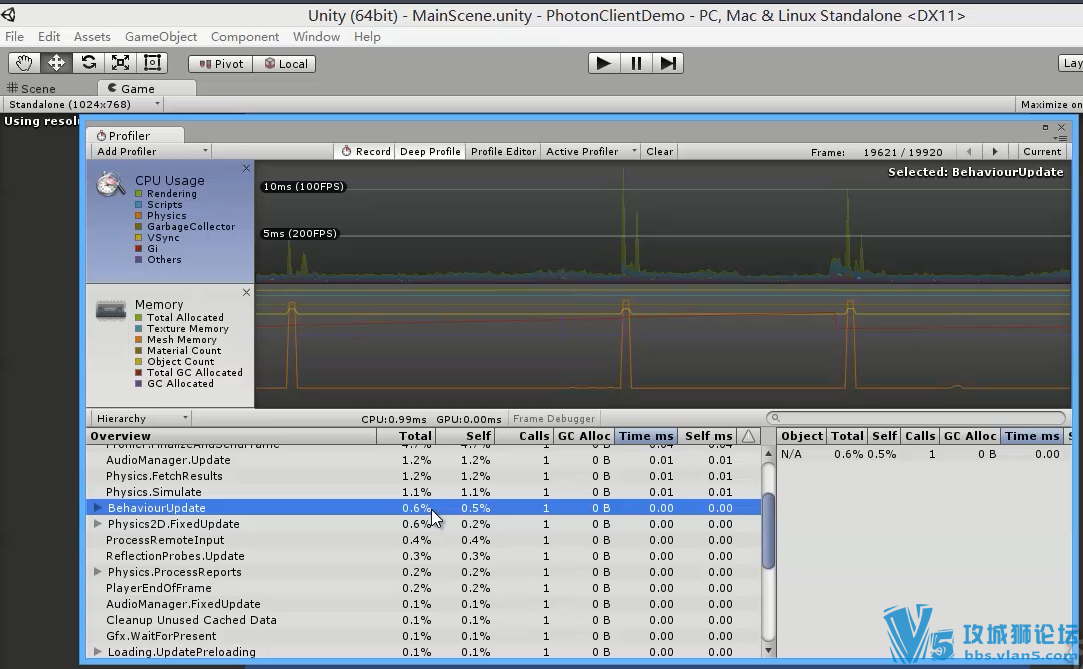Open the Edit menu
1083x669 pixels.
pos(49,37)
